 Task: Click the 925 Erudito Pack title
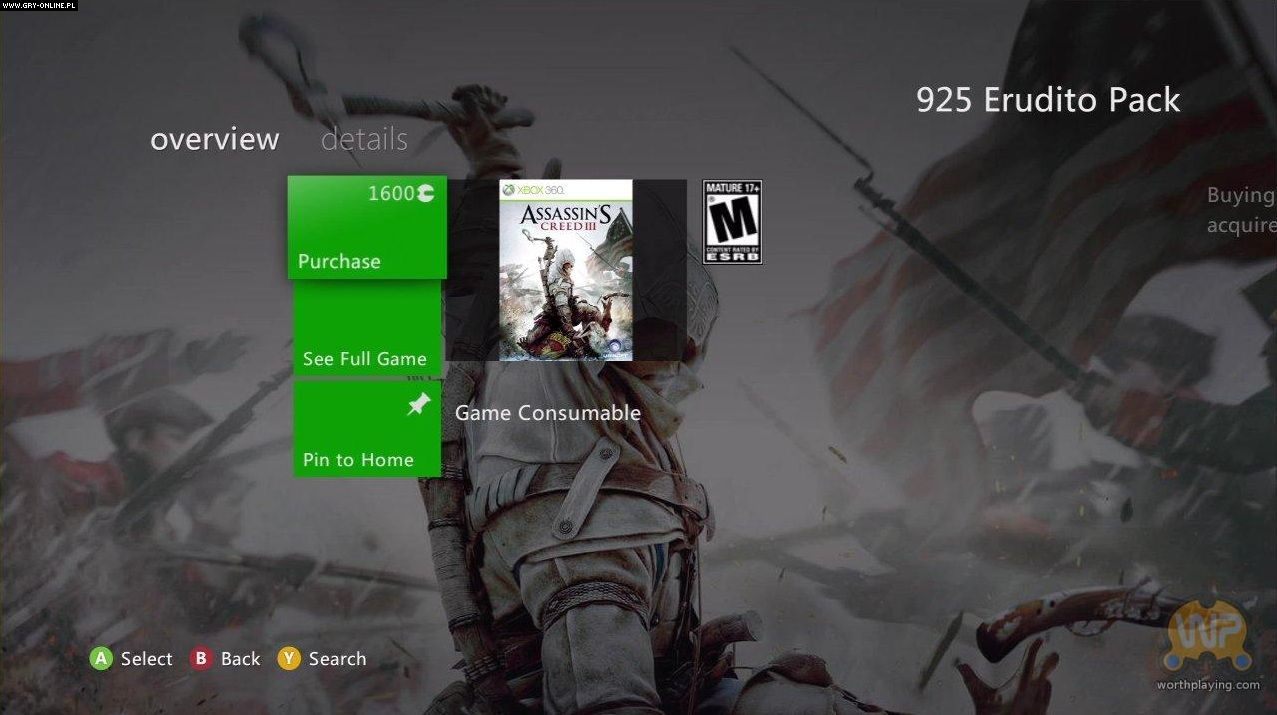pos(1048,100)
